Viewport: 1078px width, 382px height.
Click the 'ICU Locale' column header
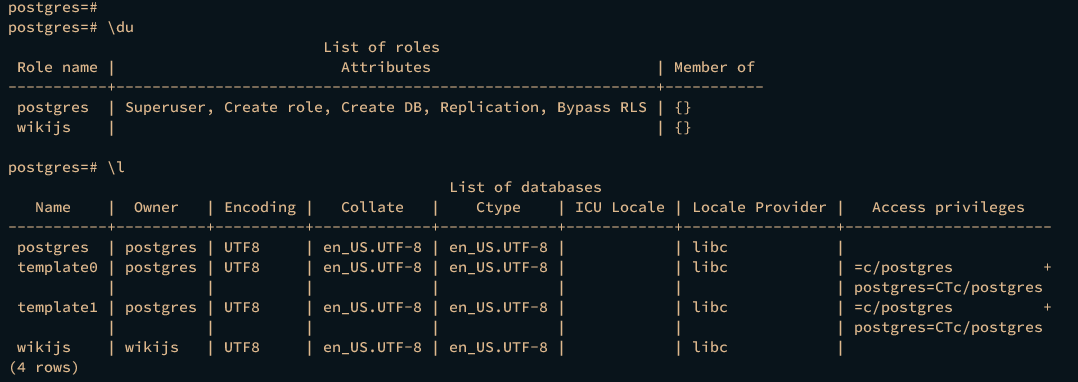620,207
